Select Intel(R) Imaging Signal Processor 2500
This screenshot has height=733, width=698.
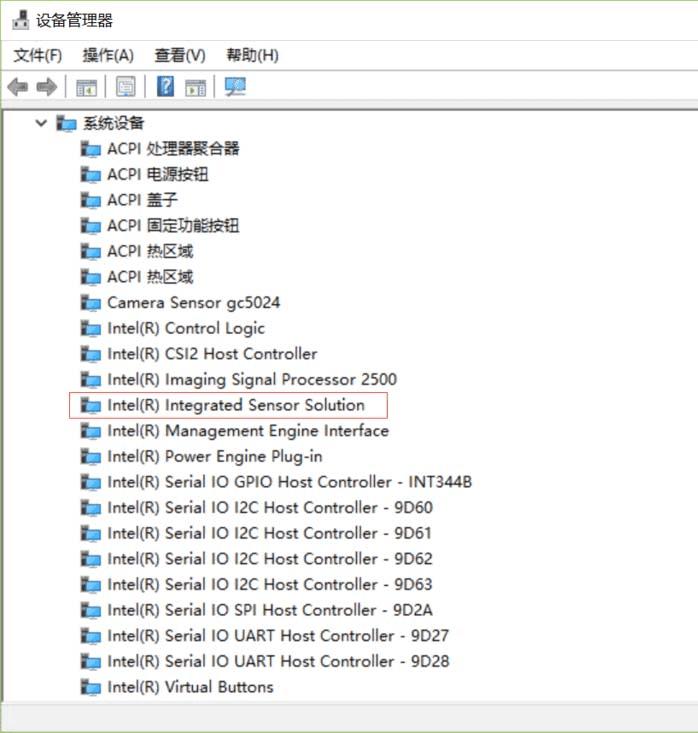tap(252, 380)
